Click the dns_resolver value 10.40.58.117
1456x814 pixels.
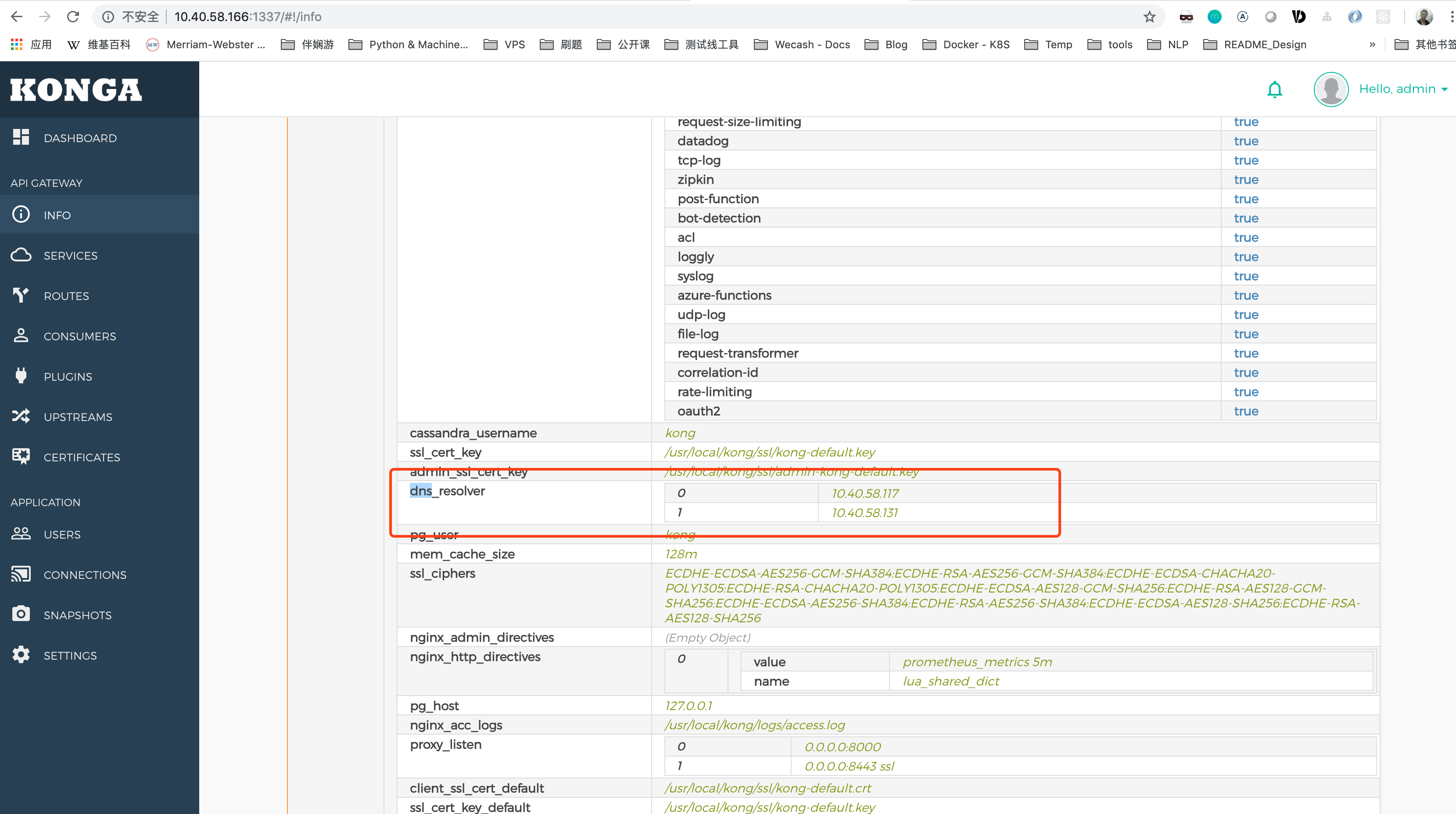pos(865,493)
